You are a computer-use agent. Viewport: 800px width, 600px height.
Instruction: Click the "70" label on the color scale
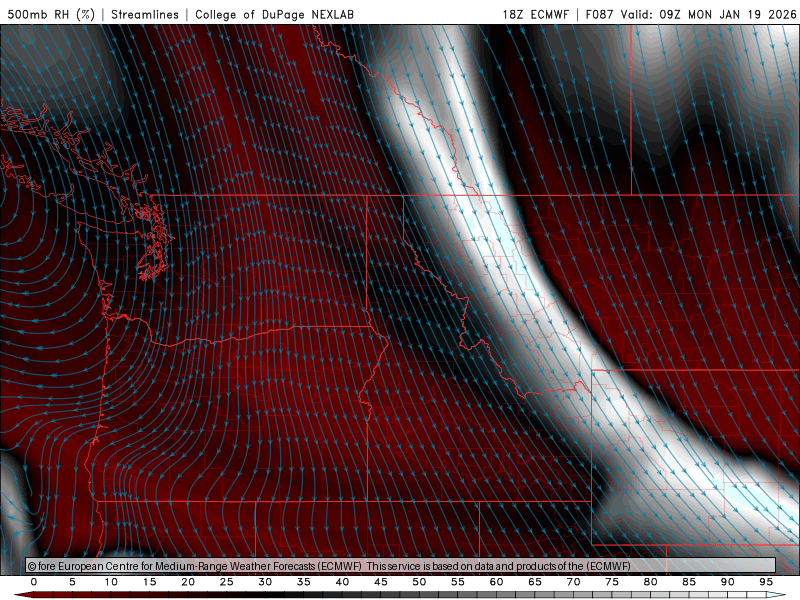(573, 582)
